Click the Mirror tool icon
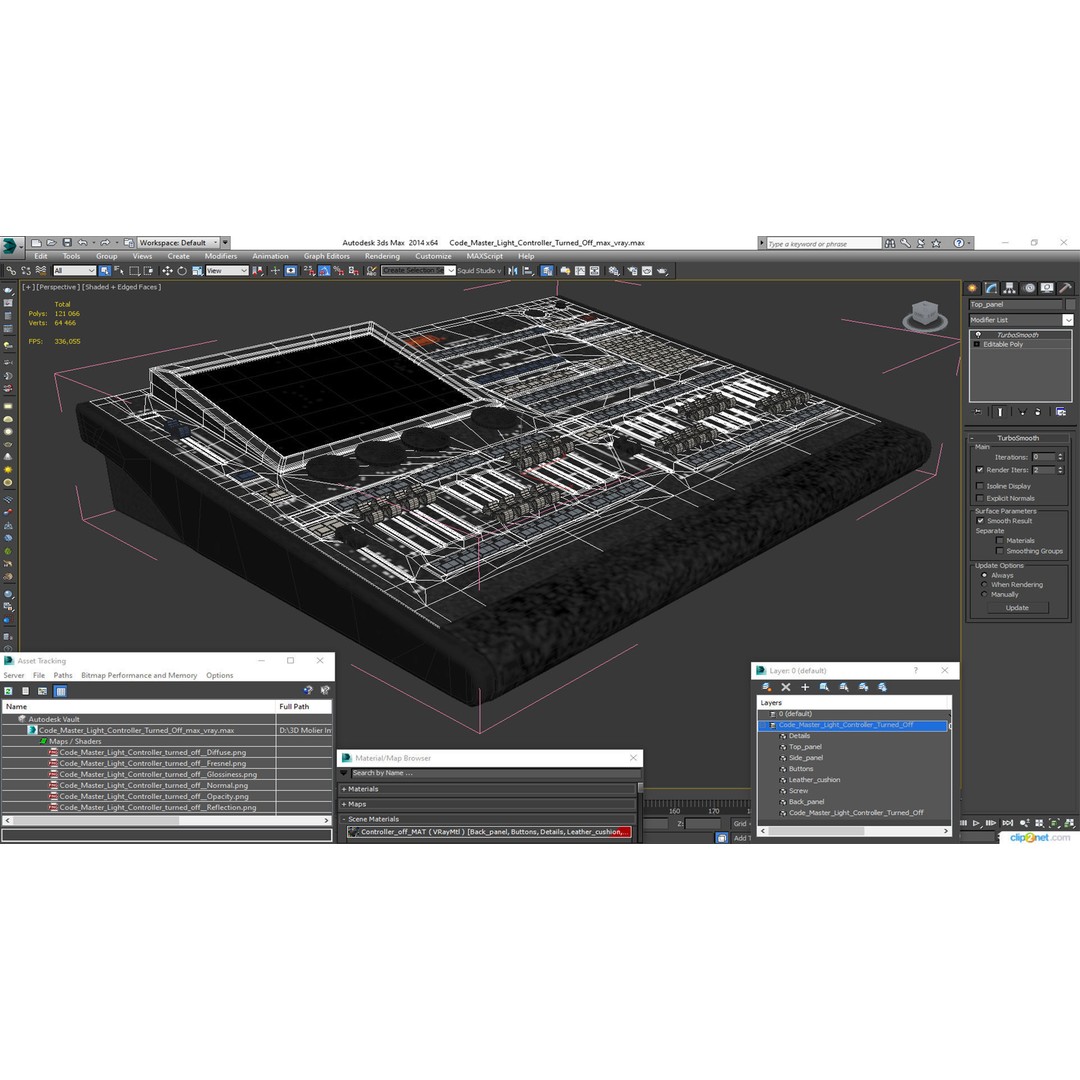This screenshot has height=1080, width=1080. (512, 271)
